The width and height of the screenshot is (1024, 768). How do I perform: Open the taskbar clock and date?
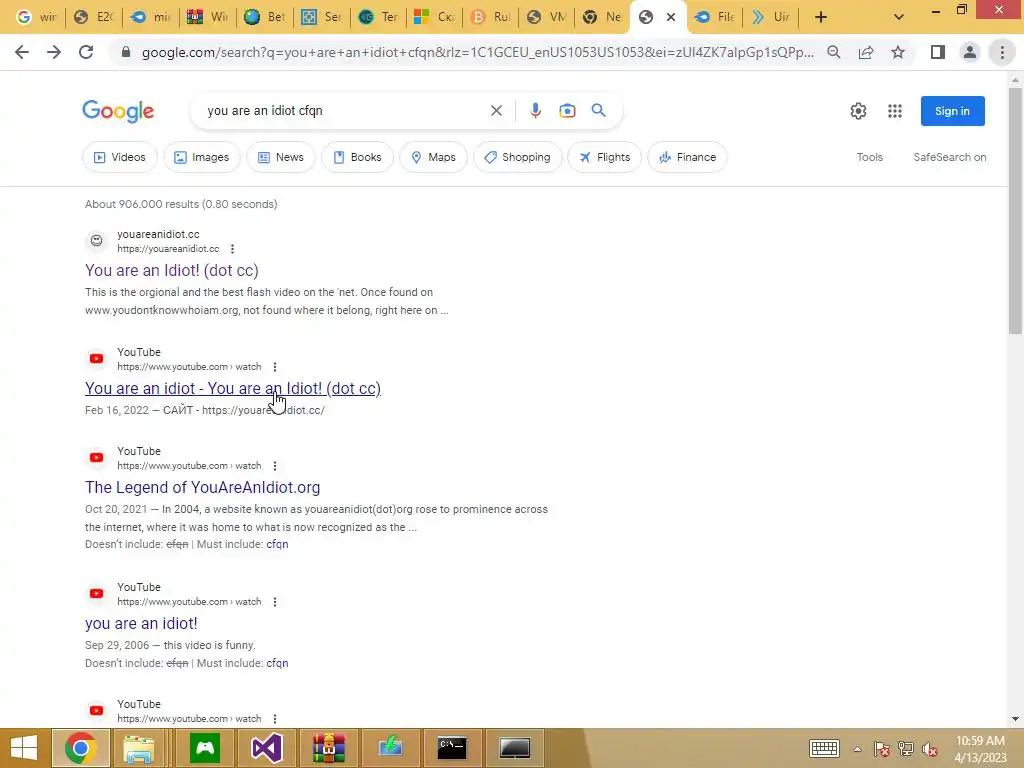tap(980, 748)
